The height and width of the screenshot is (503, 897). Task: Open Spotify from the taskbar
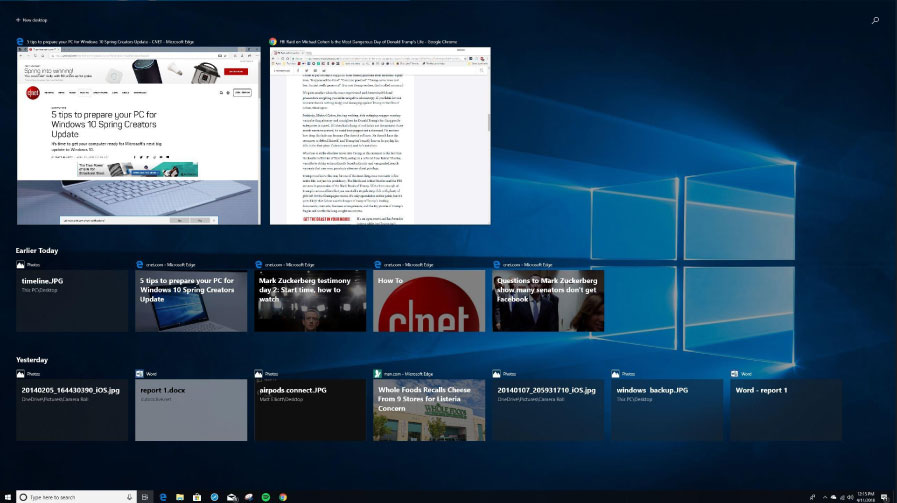point(266,496)
